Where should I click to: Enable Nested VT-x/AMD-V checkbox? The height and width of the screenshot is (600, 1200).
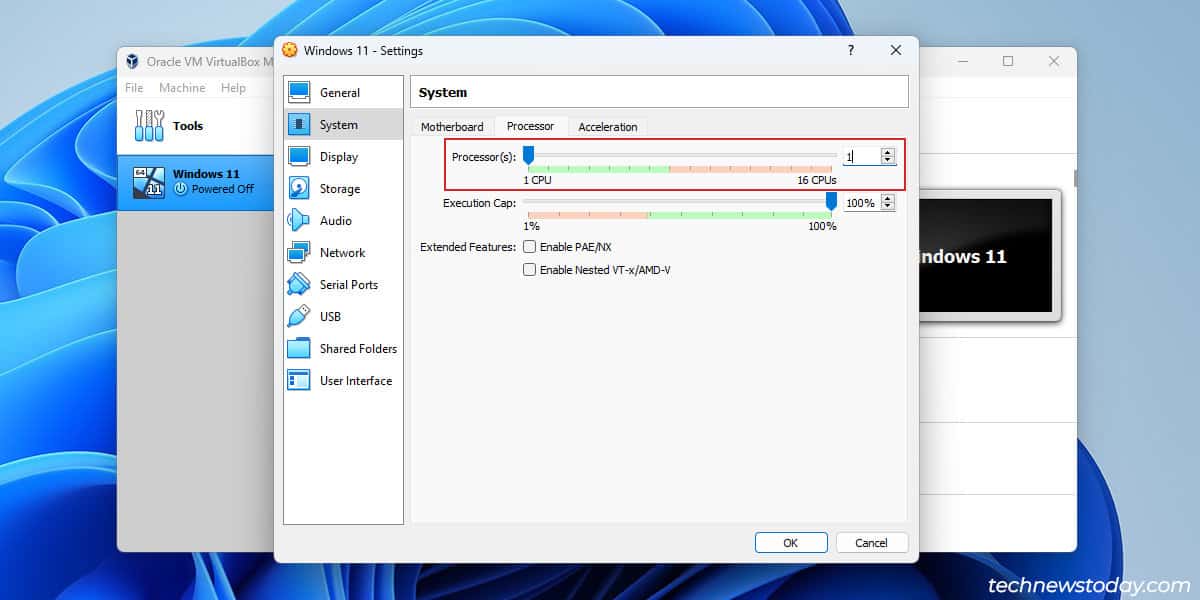click(x=530, y=269)
